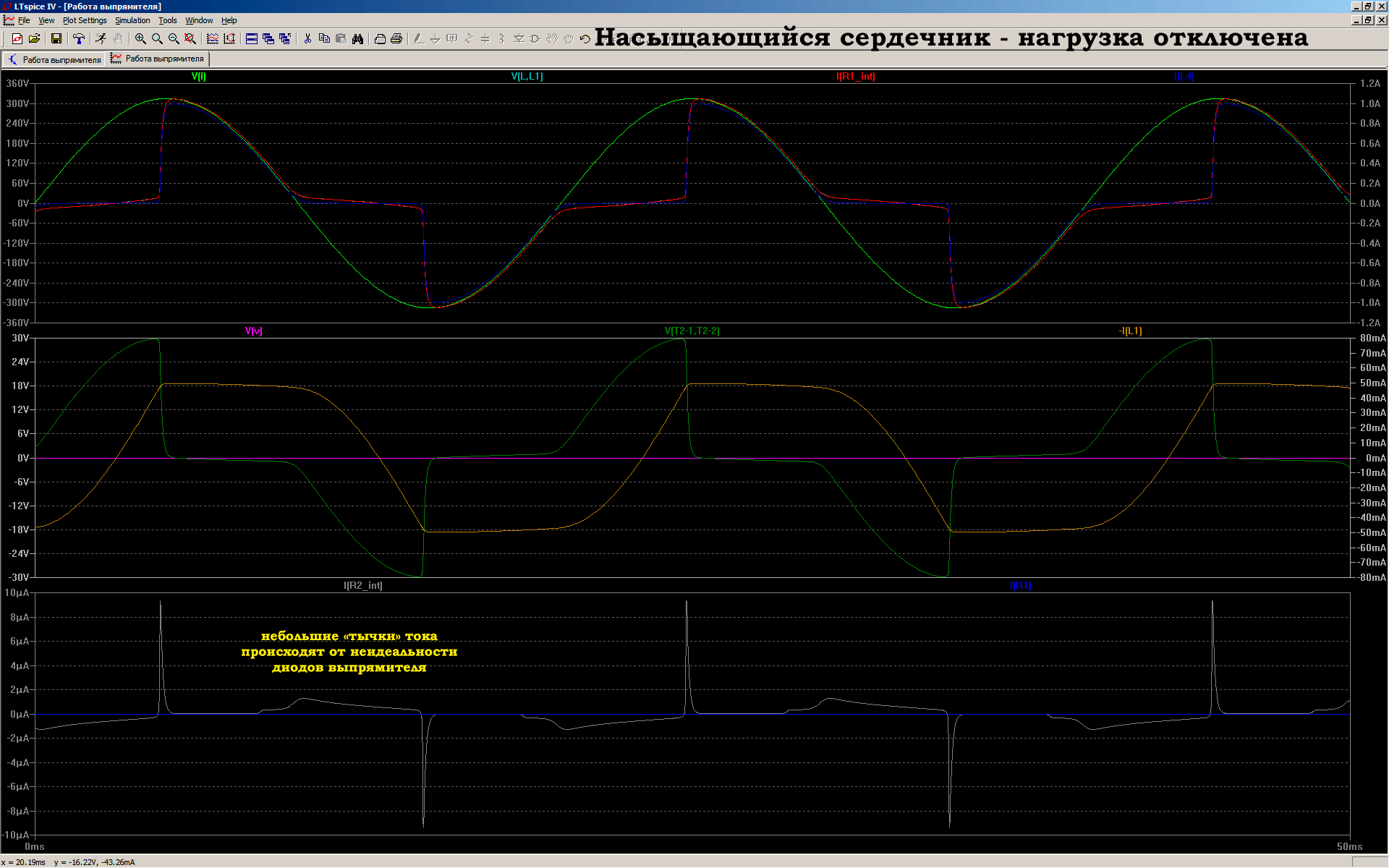Open the View menu

click(x=46, y=20)
